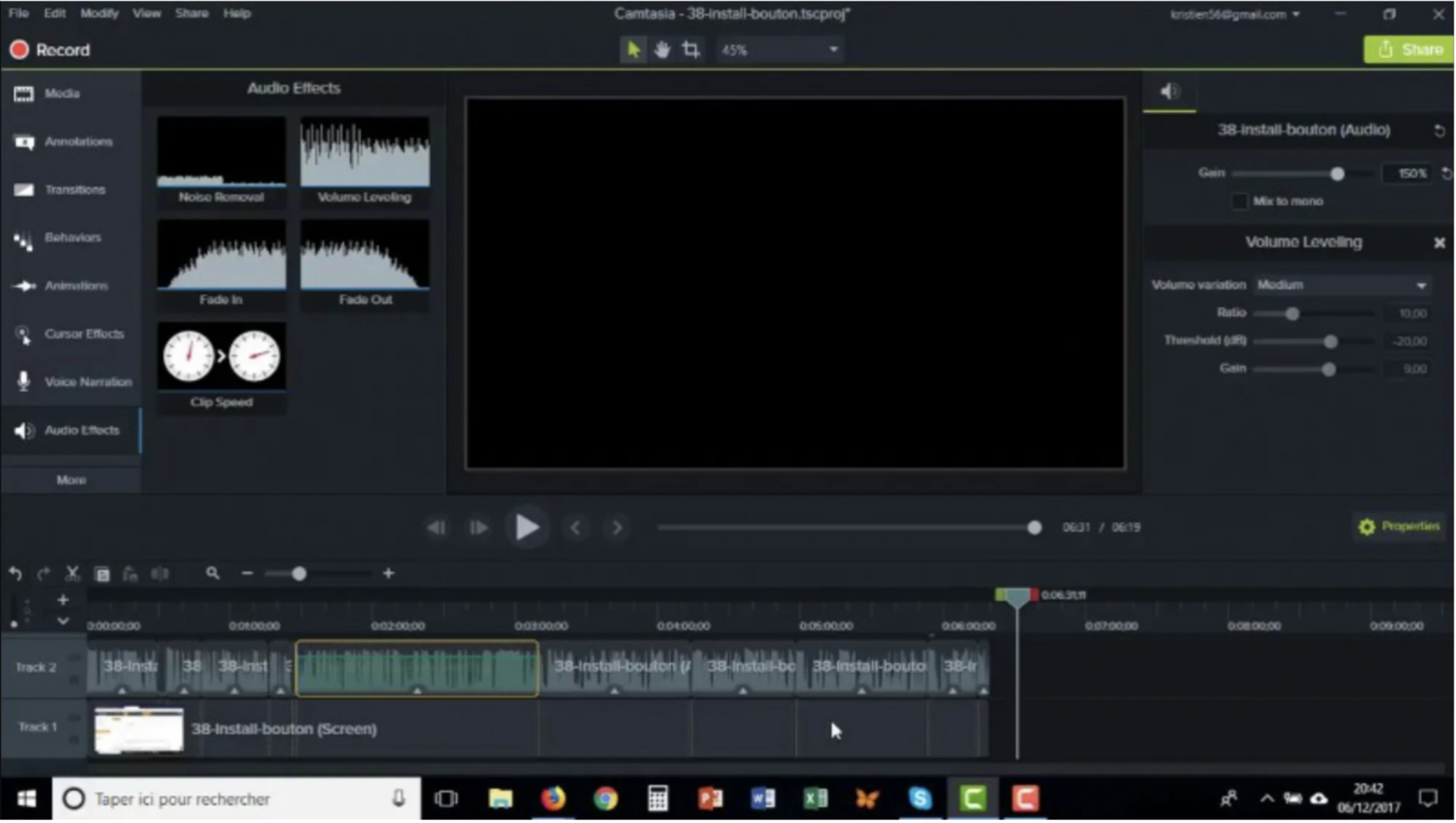Go to previous marker arrow
The height and width of the screenshot is (823, 1456).
coord(575,528)
